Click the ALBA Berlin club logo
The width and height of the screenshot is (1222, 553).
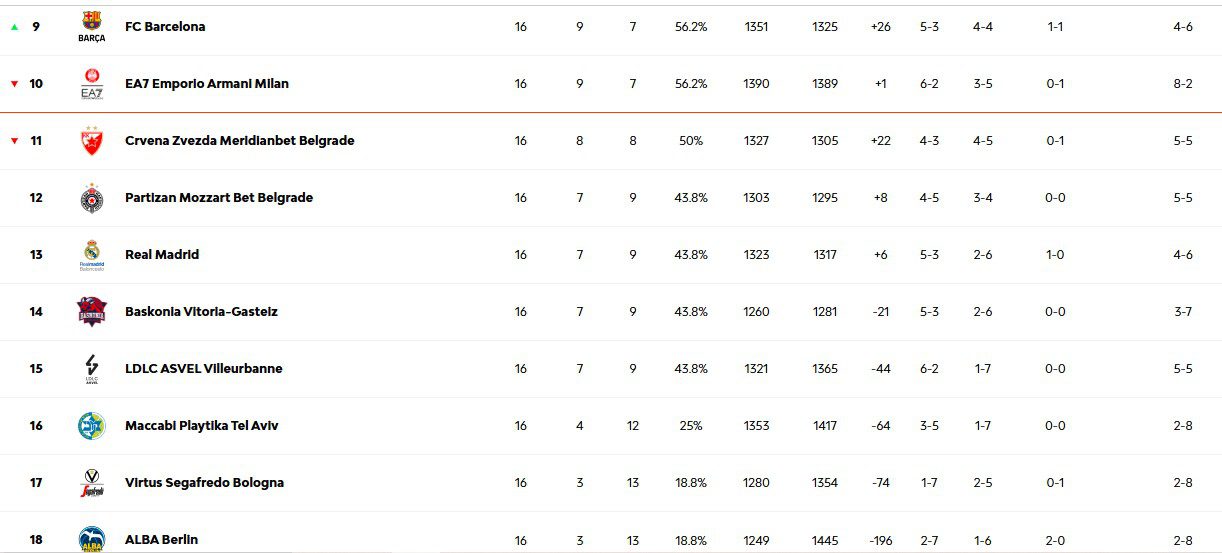[x=91, y=539]
